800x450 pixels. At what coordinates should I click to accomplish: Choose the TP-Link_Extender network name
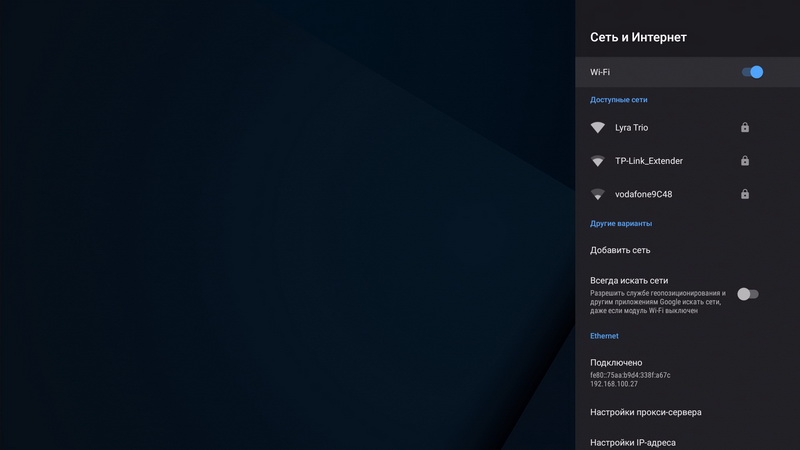tap(649, 161)
